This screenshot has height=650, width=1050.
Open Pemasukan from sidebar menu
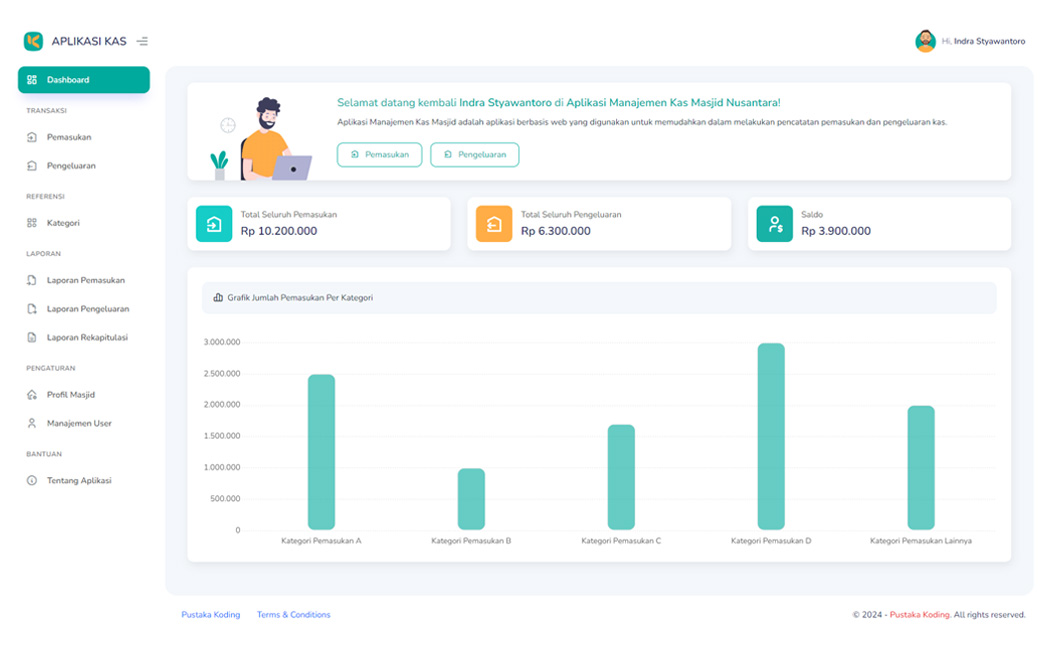coord(69,137)
